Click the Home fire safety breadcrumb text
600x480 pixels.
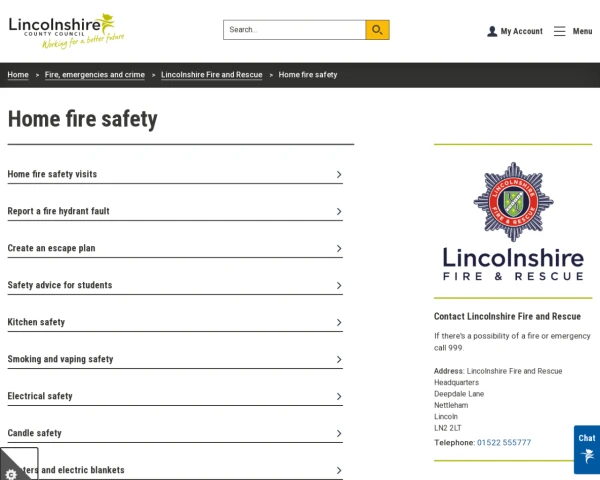308,75
